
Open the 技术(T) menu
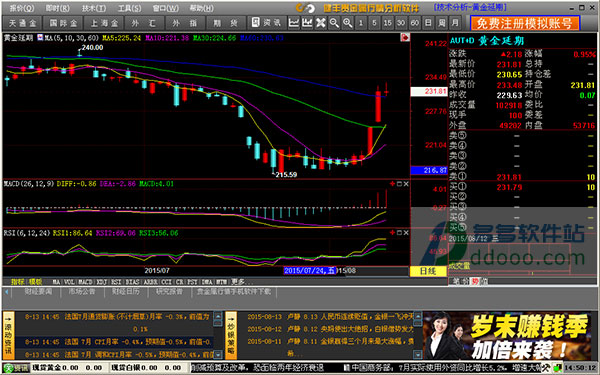click(x=94, y=8)
